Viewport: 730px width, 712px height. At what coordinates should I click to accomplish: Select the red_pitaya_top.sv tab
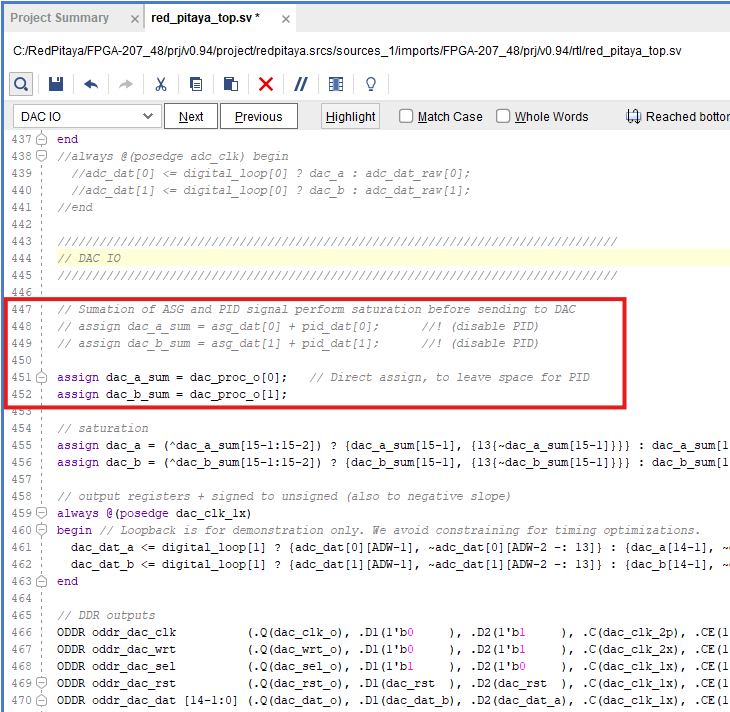(x=205, y=18)
